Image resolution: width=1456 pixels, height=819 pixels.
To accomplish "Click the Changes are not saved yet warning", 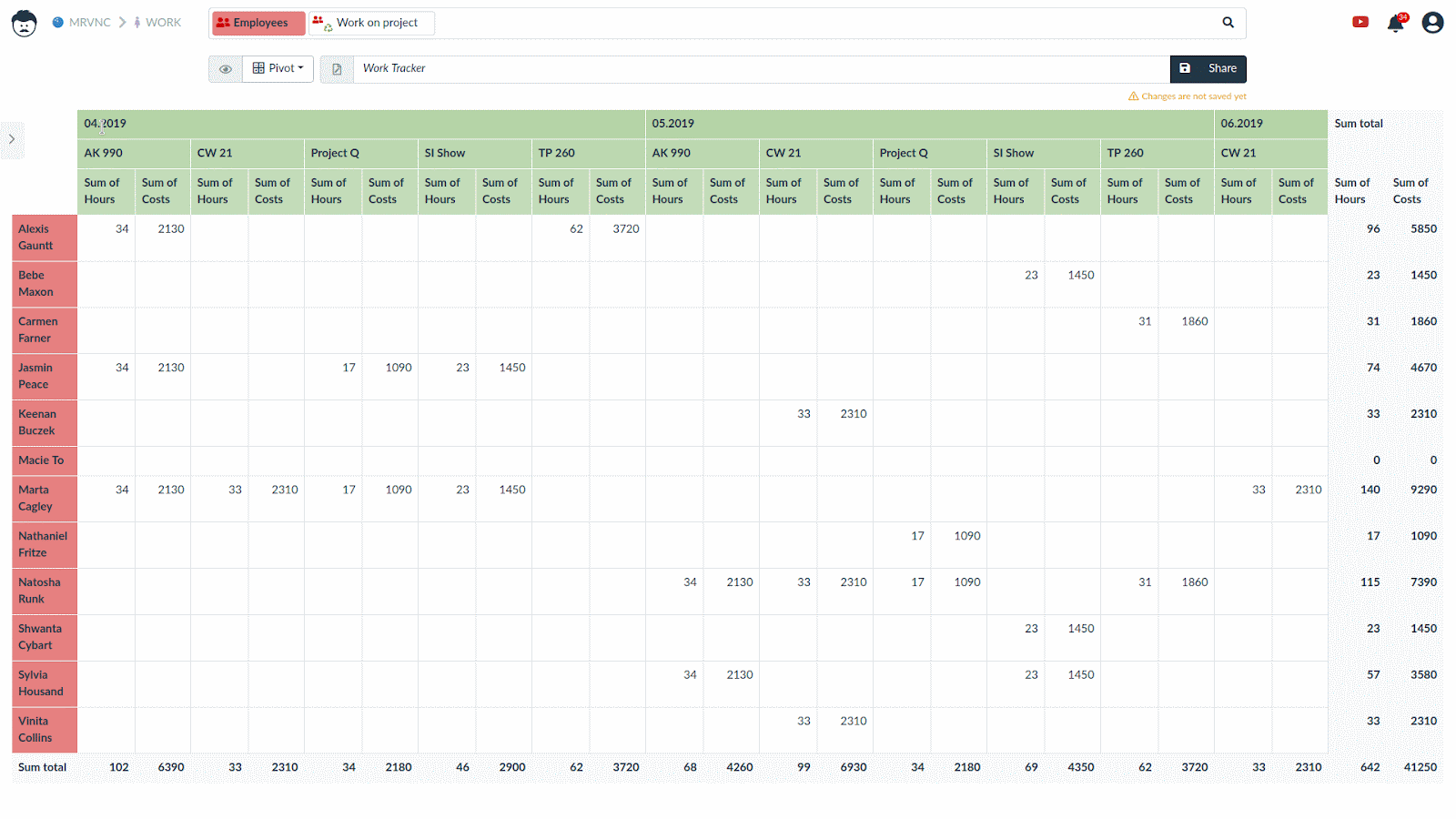I will [1188, 96].
